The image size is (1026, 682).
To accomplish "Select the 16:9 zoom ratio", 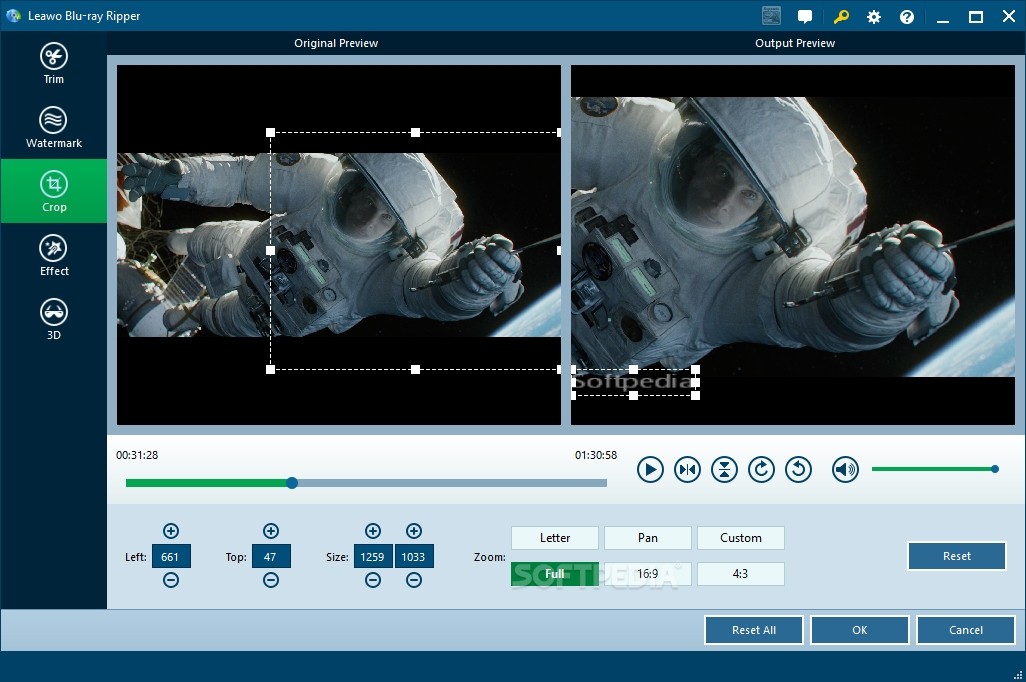I will pos(647,574).
